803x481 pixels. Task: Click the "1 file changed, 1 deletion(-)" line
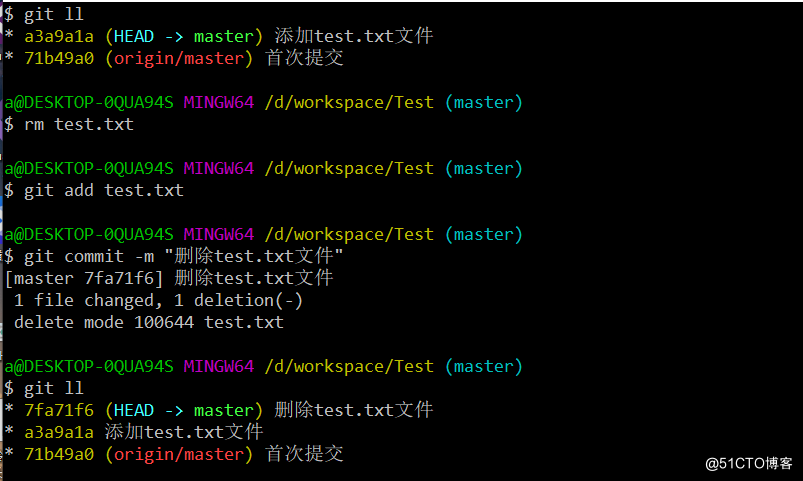click(x=158, y=300)
